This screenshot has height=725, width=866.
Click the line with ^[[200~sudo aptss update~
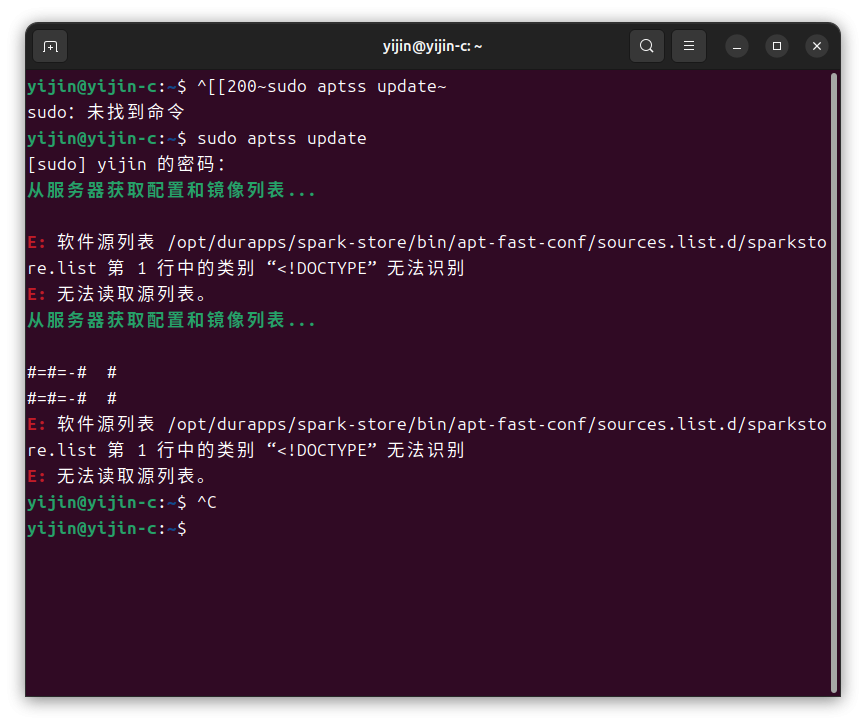coord(237,87)
